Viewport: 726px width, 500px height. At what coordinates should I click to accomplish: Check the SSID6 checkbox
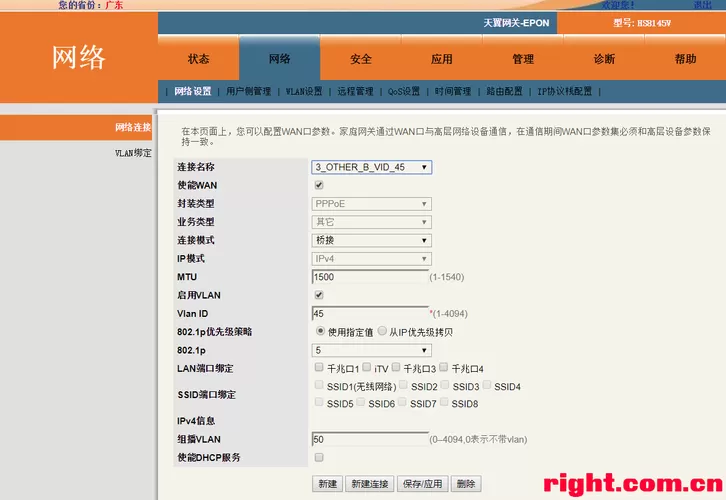pos(361,402)
